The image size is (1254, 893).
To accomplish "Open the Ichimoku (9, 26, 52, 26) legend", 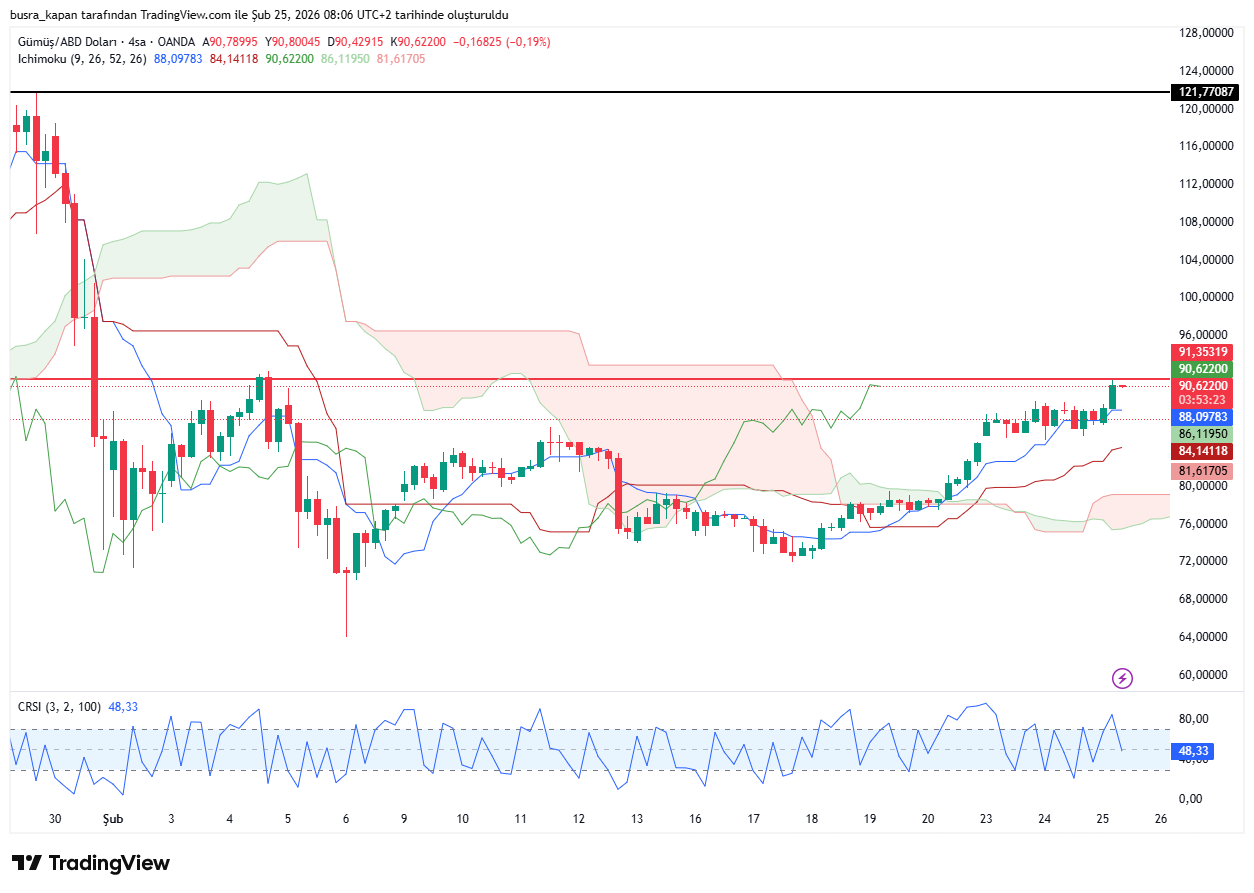I will pos(82,59).
